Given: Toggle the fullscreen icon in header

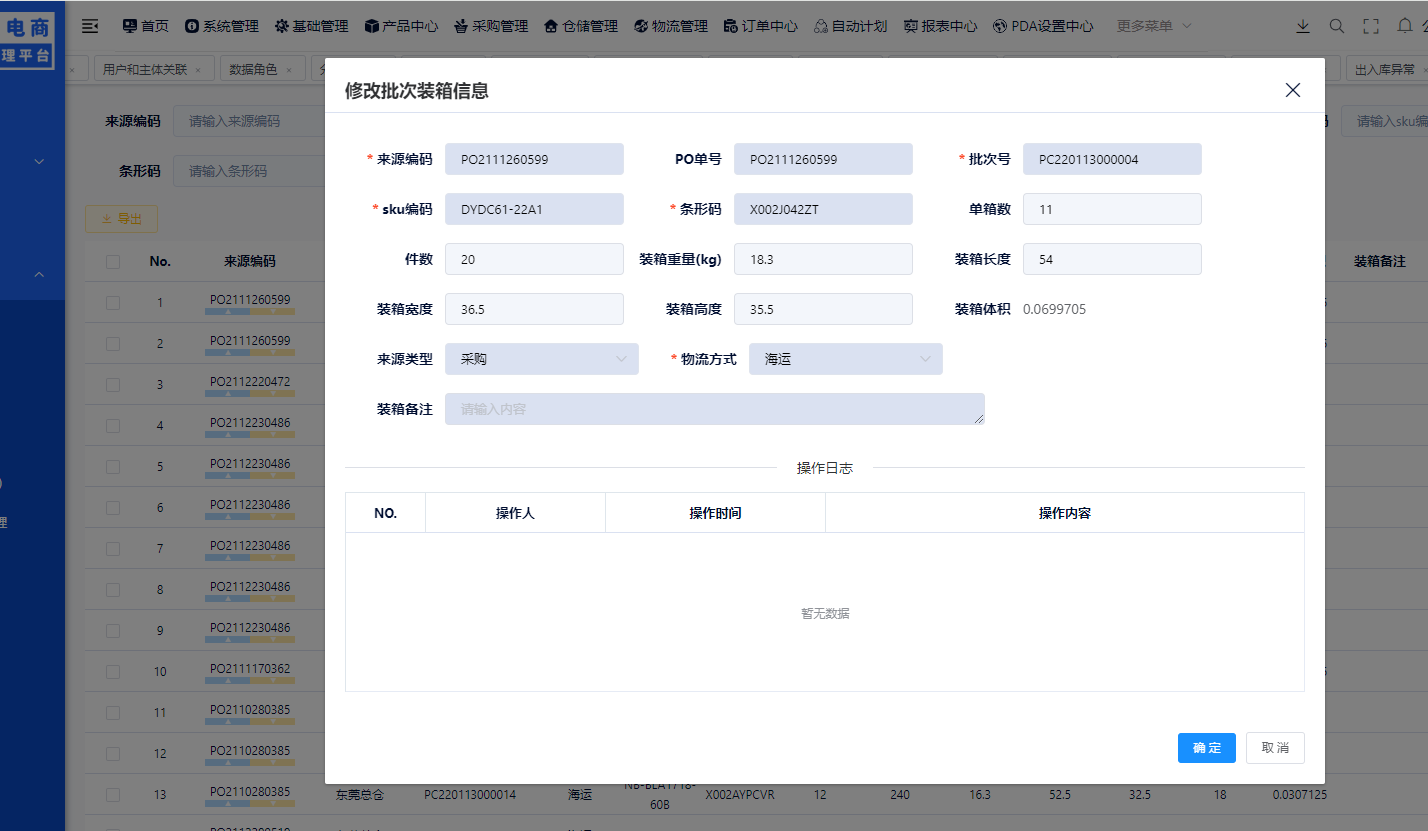Looking at the screenshot, I should 1371,26.
